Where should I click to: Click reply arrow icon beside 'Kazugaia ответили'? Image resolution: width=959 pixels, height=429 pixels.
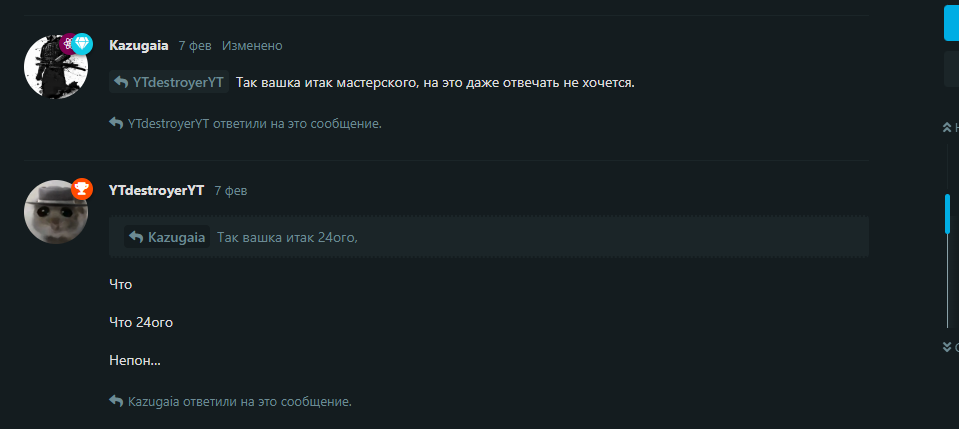pyautogui.click(x=116, y=401)
